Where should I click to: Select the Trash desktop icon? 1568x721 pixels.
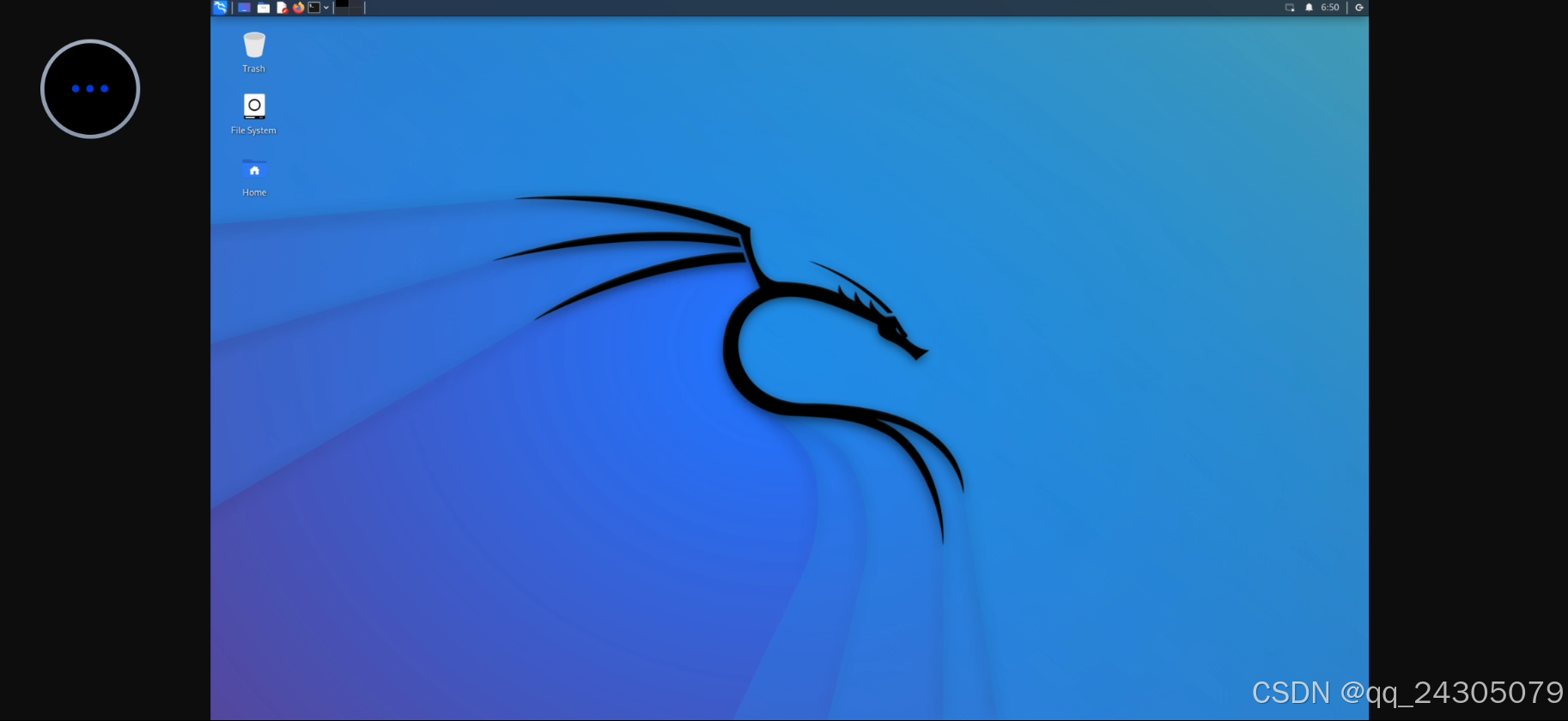click(x=254, y=52)
